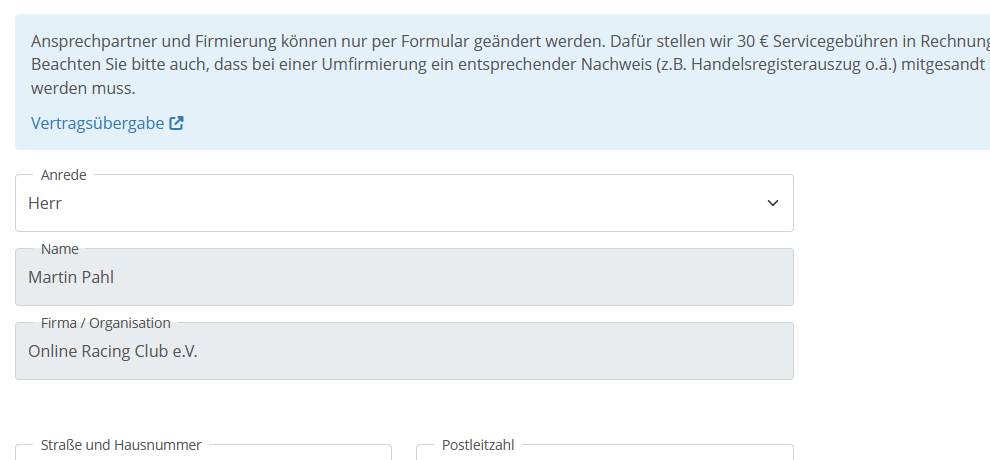This screenshot has width=990, height=460.
Task: Click the "Online Racing Club e.V." text
Action: click(113, 351)
